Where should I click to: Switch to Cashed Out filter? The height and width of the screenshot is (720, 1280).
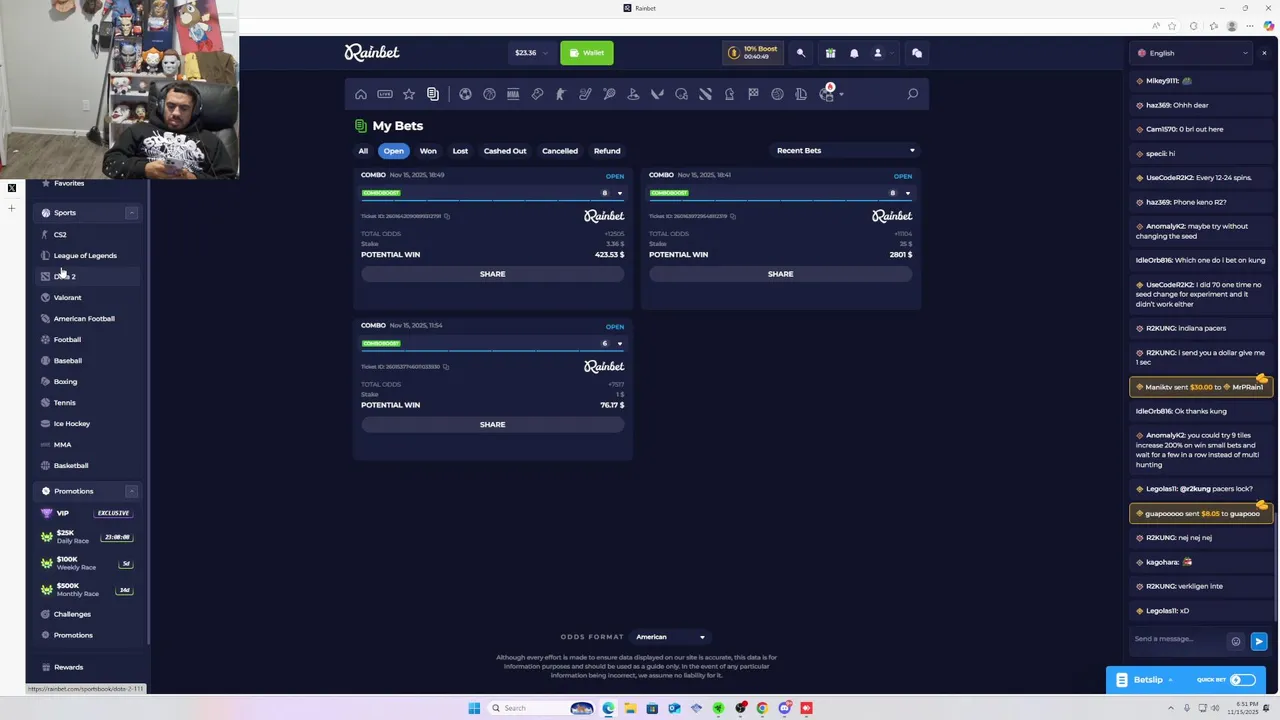(x=505, y=151)
